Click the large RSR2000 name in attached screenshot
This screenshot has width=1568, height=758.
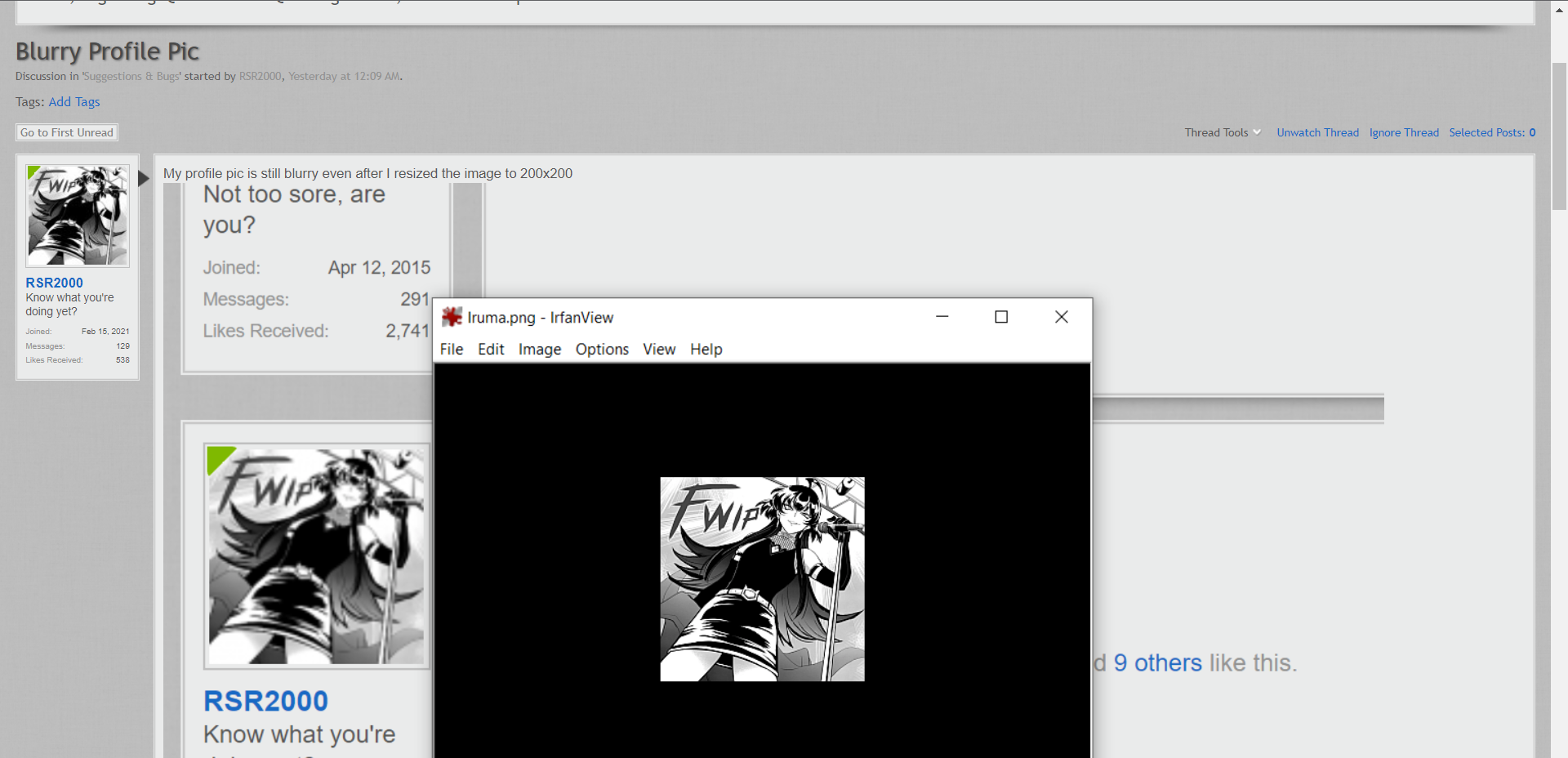tap(265, 701)
